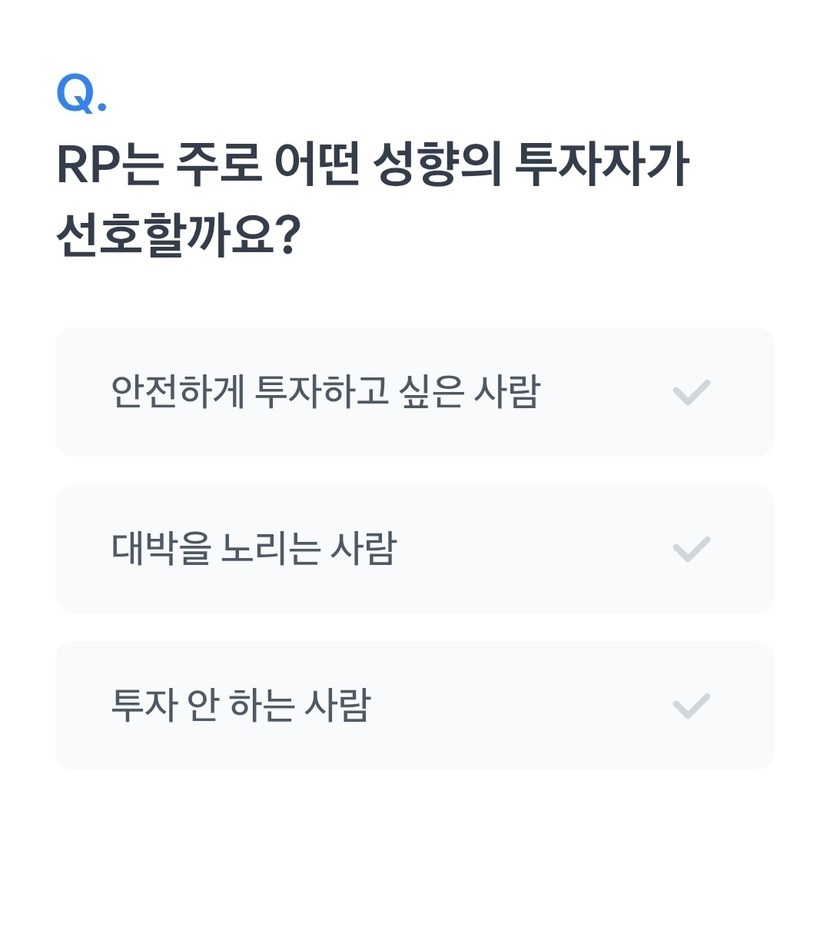Tick the gray check in the top option
The width and height of the screenshot is (830, 947).
click(x=691, y=392)
